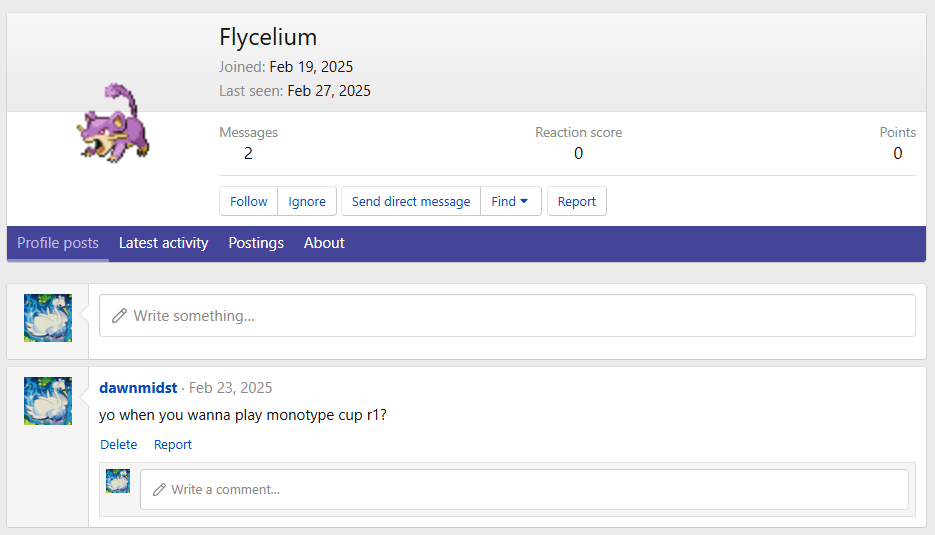This screenshot has height=535, width=935.
Task: Open the Postings tab
Action: pos(256,243)
